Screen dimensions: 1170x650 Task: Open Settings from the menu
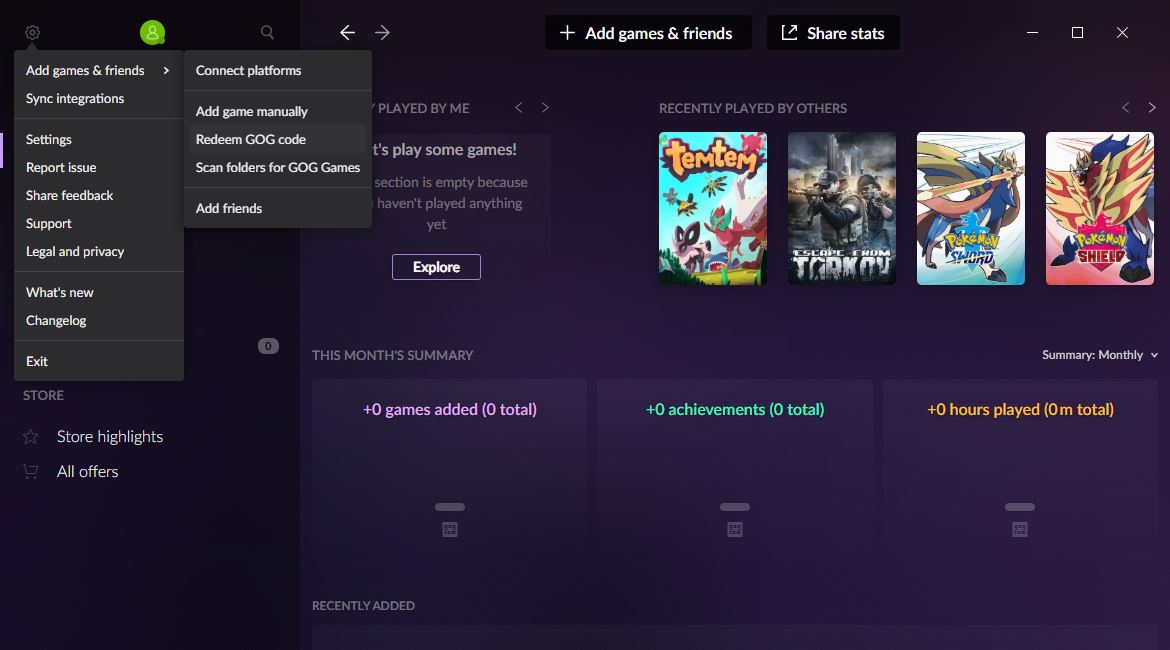click(x=98, y=140)
